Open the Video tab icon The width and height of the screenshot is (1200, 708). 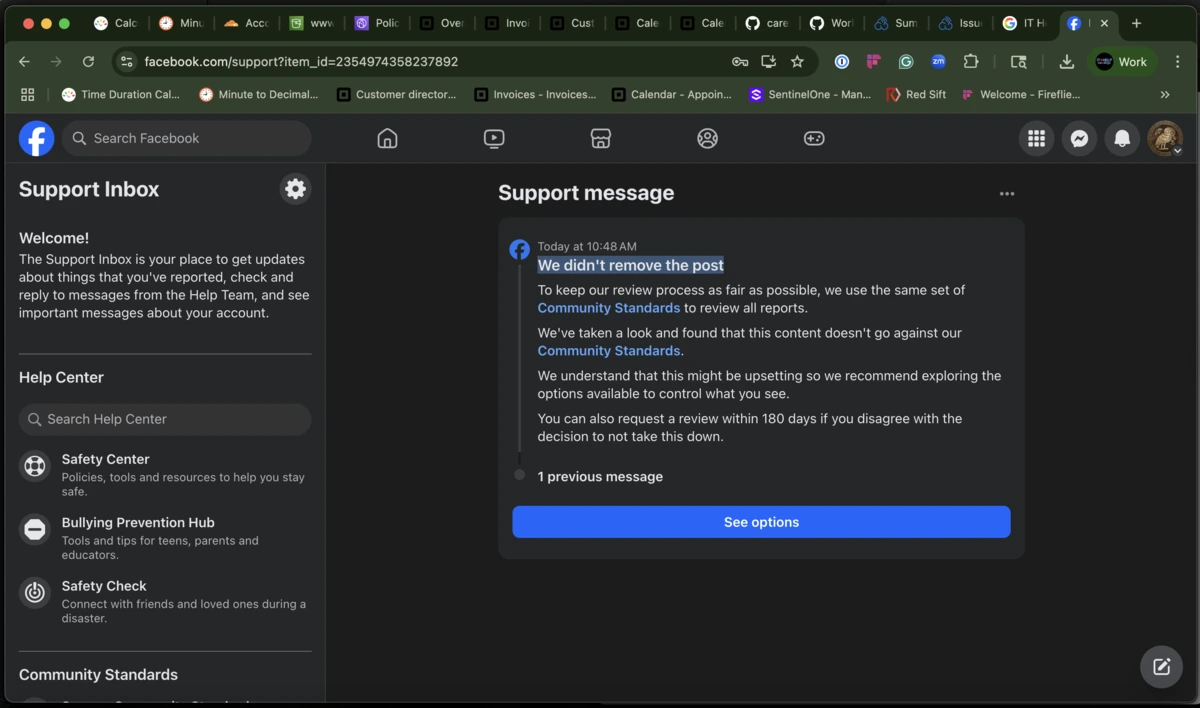point(494,139)
